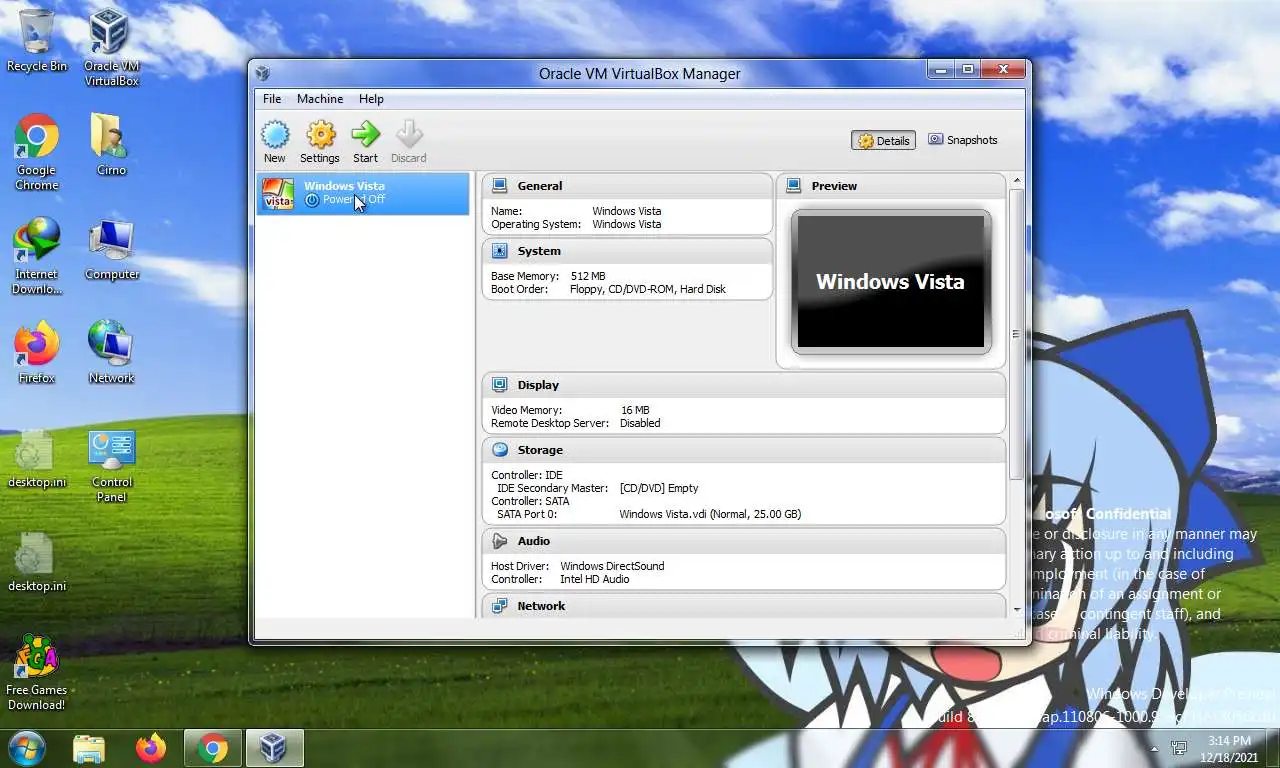
Task: Open the Machine menu
Action: (320, 99)
